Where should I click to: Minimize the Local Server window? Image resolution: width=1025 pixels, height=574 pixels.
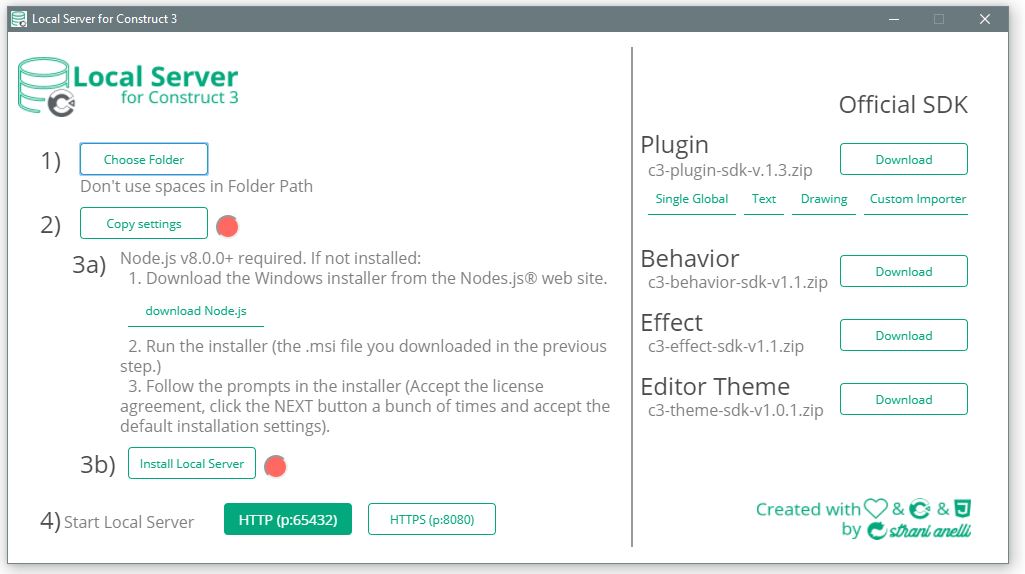894,19
